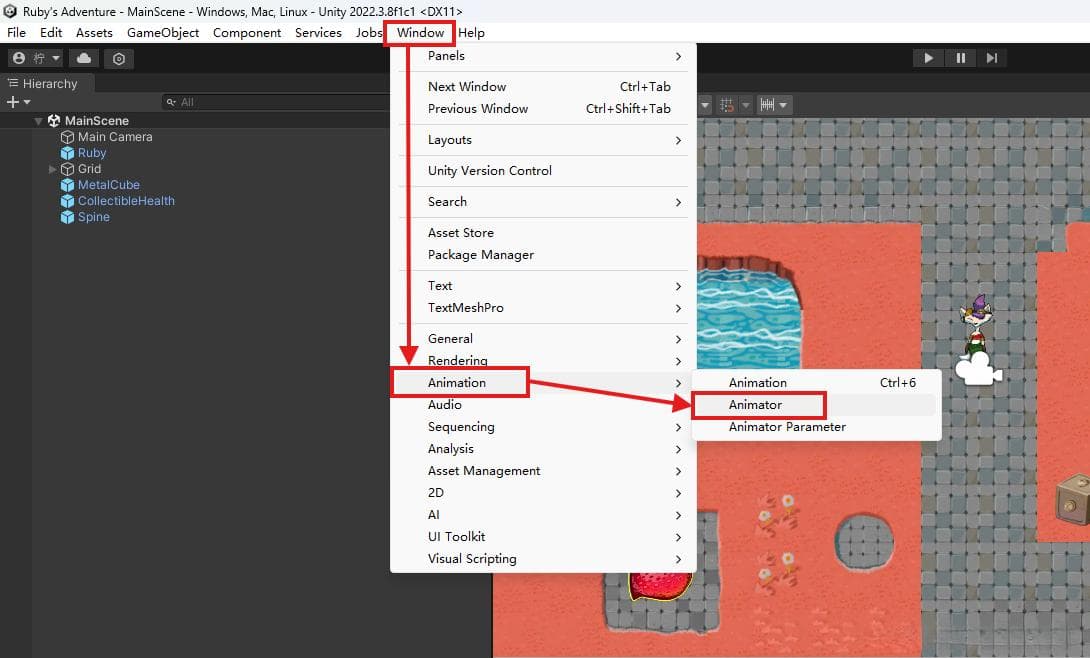Select the Ruby character in Scene view
The height and width of the screenshot is (658, 1090).
976,327
